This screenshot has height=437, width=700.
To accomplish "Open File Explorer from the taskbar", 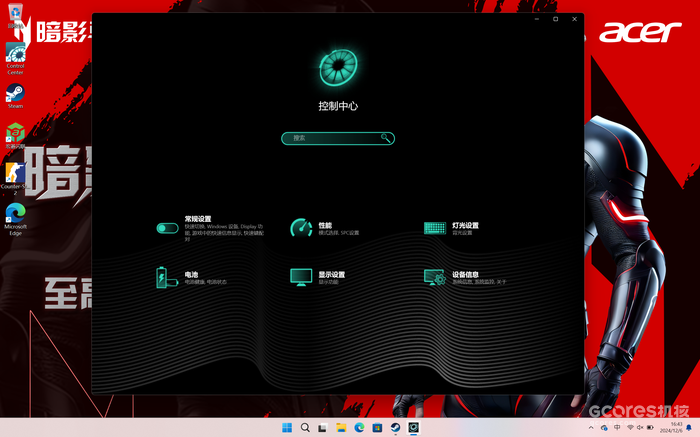I will tap(341, 428).
